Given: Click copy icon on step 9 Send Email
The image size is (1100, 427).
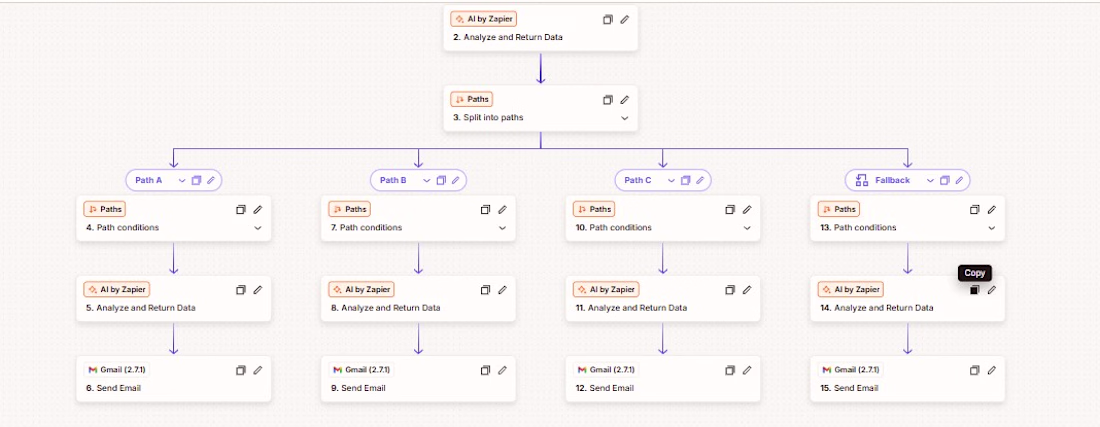Looking at the screenshot, I should (x=485, y=370).
